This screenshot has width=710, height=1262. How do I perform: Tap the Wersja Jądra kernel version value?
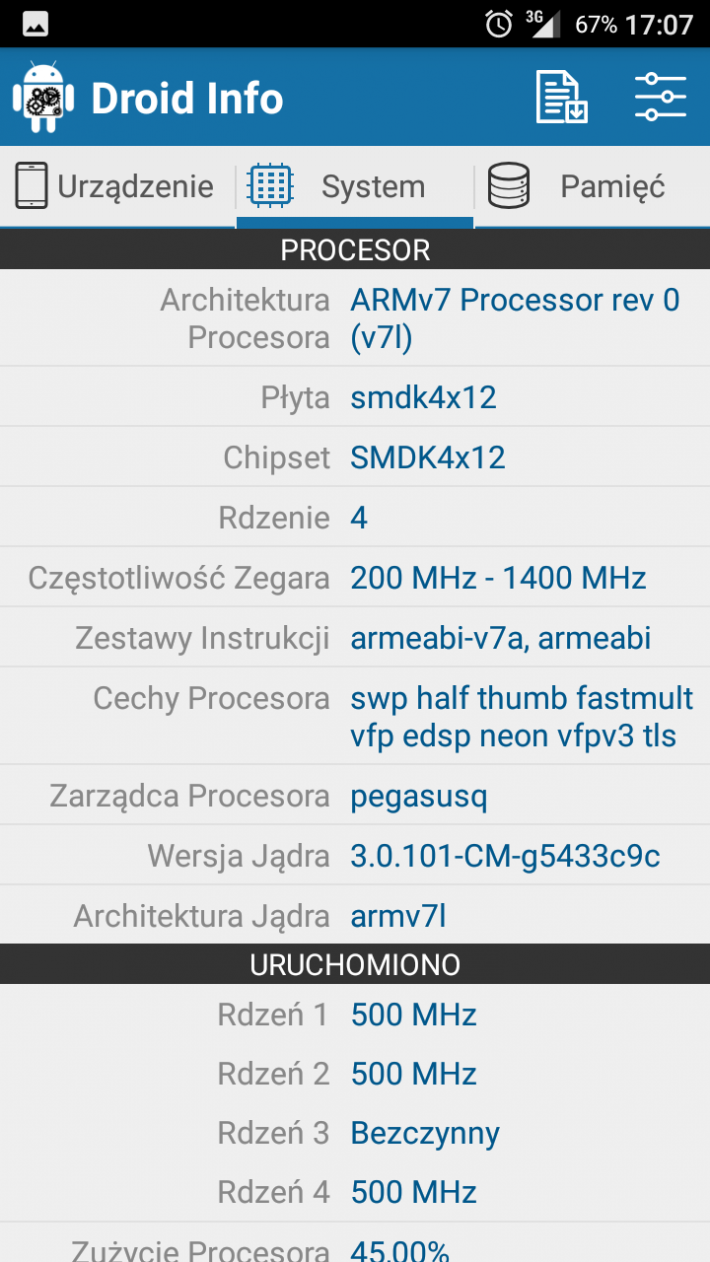pos(506,856)
